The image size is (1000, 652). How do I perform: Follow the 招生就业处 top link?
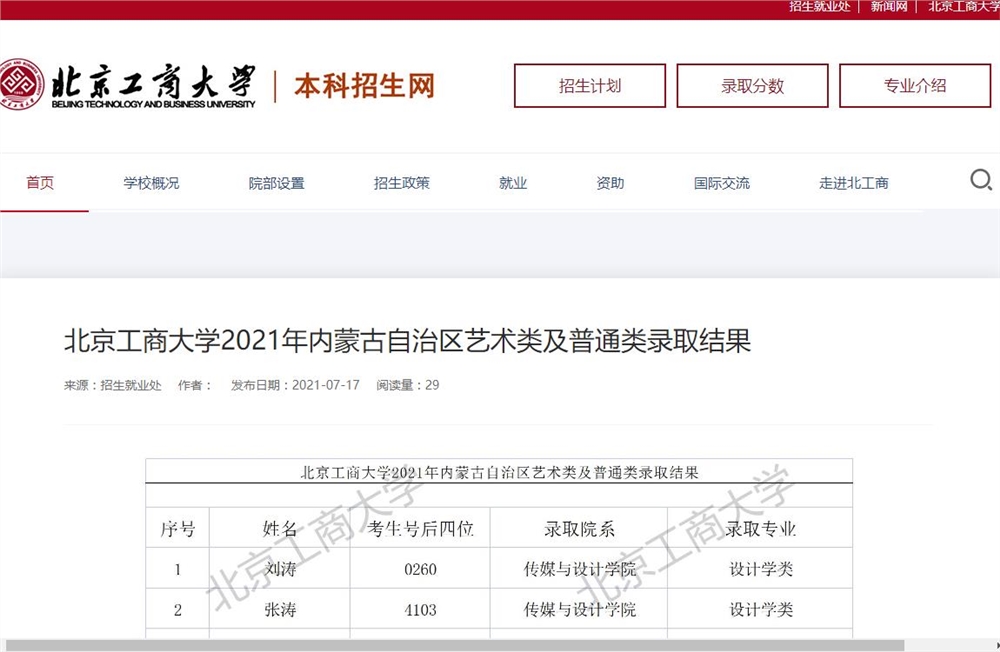[x=820, y=6]
